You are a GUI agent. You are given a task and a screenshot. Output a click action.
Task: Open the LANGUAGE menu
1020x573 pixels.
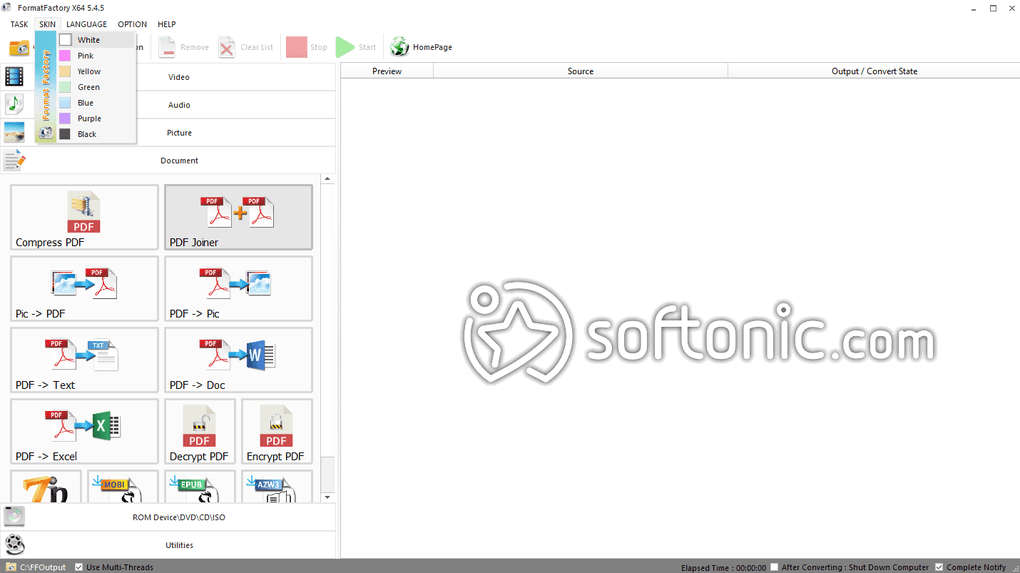click(x=87, y=24)
